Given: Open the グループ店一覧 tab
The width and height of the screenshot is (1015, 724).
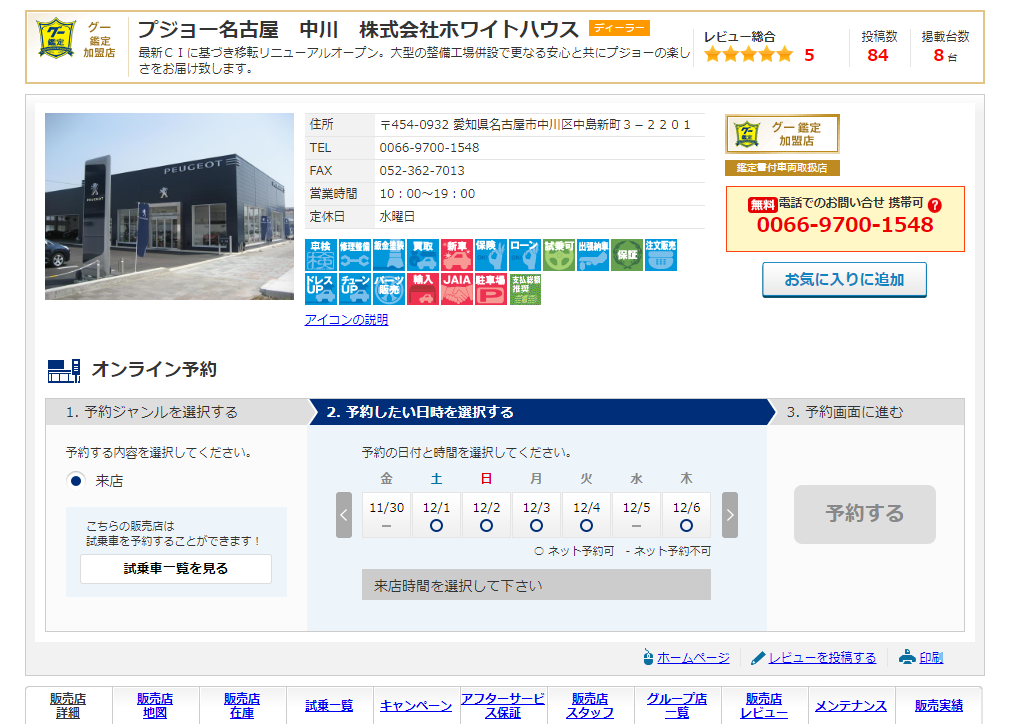Looking at the screenshot, I should [x=677, y=705].
